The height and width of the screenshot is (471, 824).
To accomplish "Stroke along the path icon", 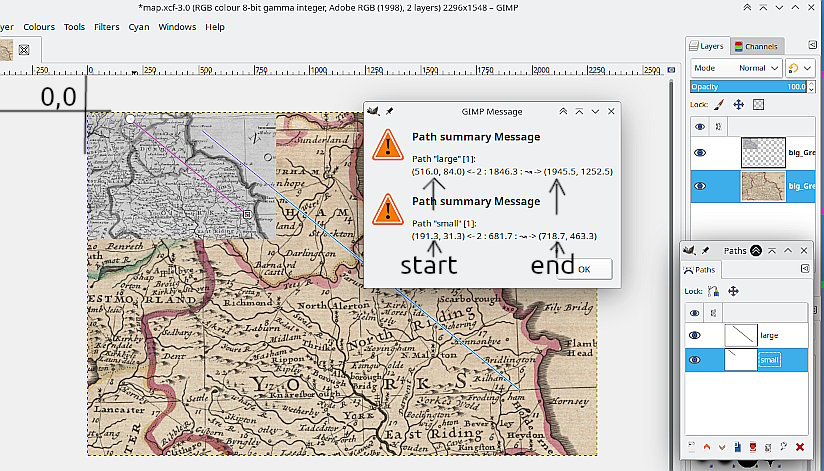I will coord(784,447).
